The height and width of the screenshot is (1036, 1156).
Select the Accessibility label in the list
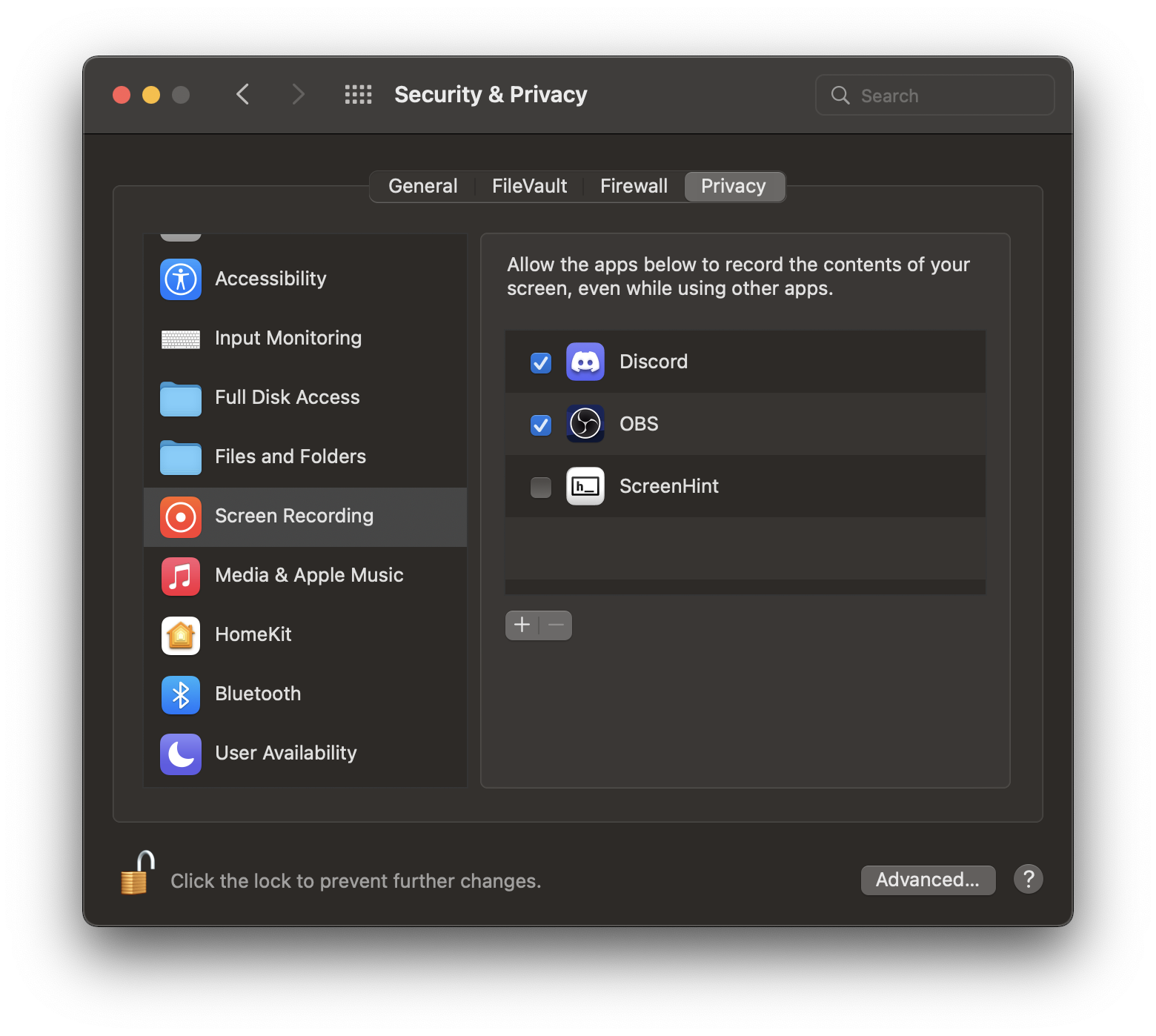270,279
